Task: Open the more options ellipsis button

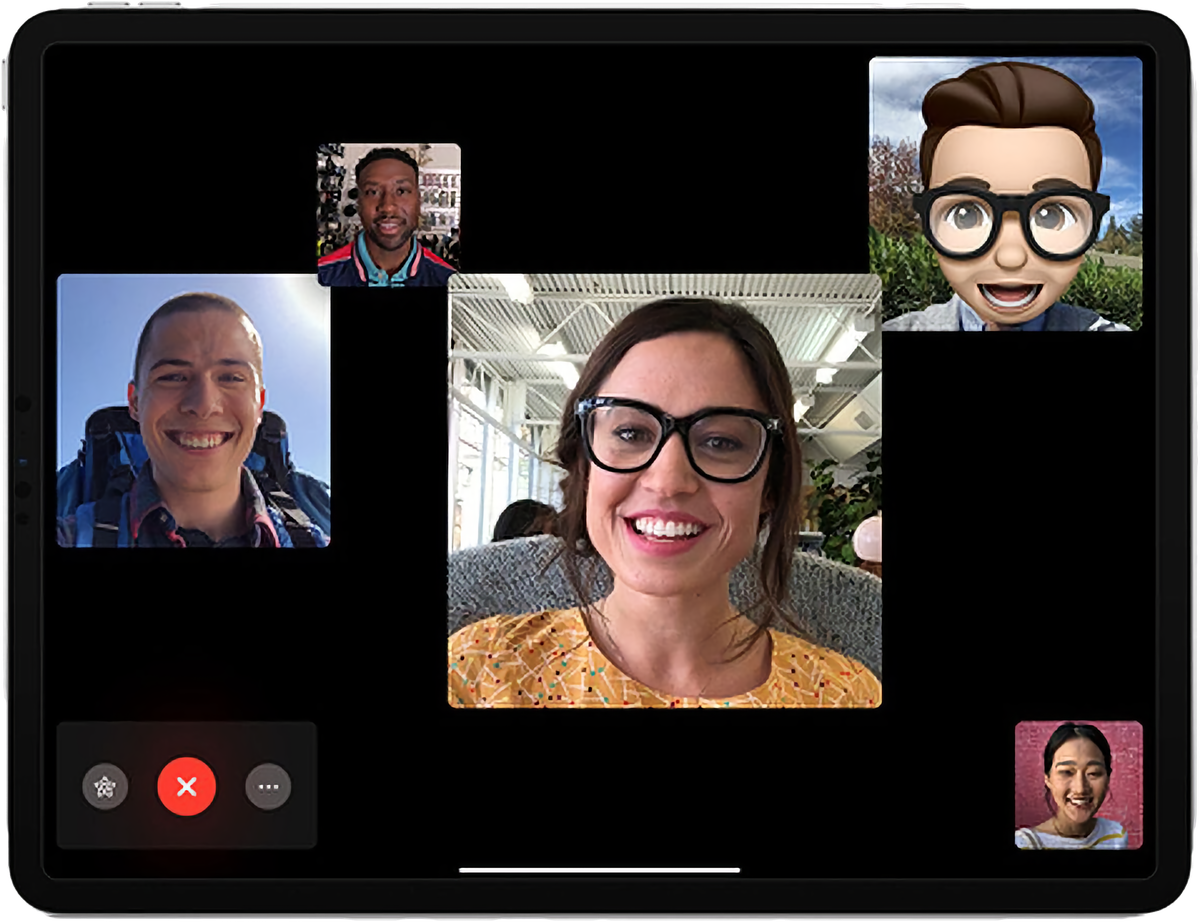Action: point(268,787)
